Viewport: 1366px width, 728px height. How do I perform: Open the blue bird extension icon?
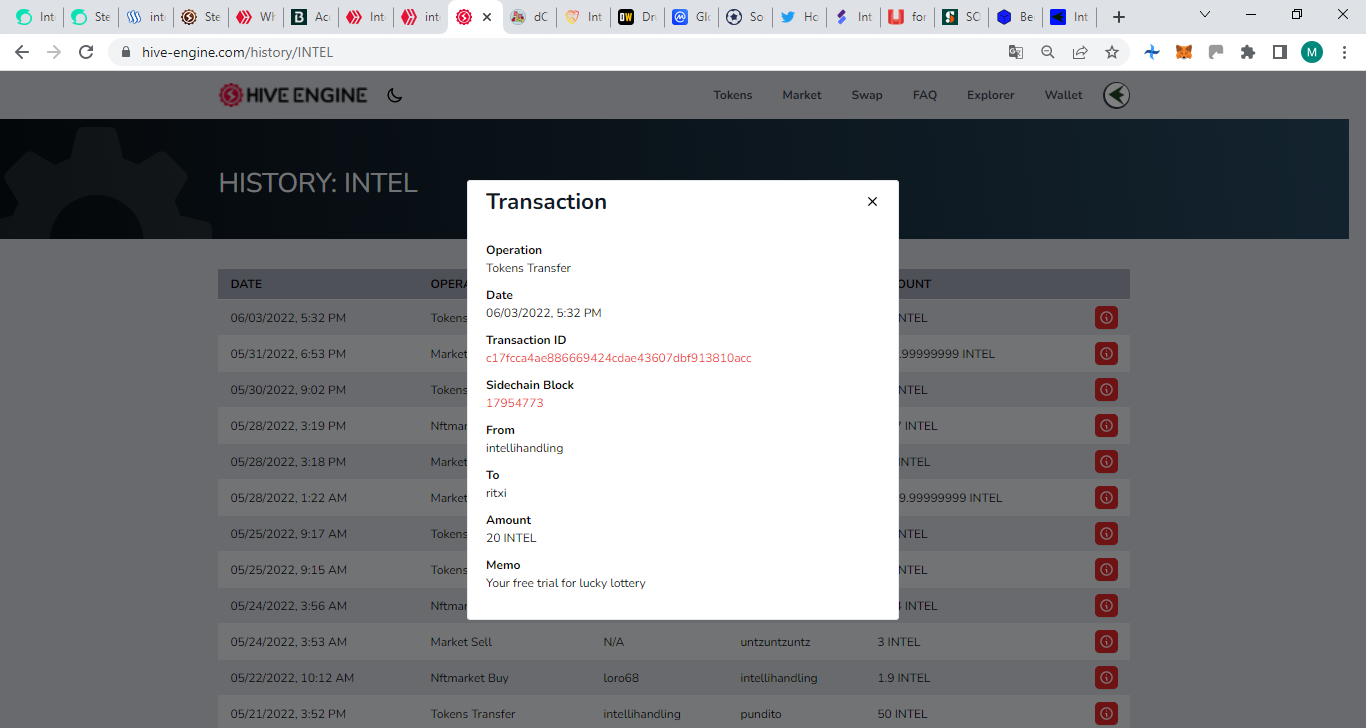(1151, 52)
